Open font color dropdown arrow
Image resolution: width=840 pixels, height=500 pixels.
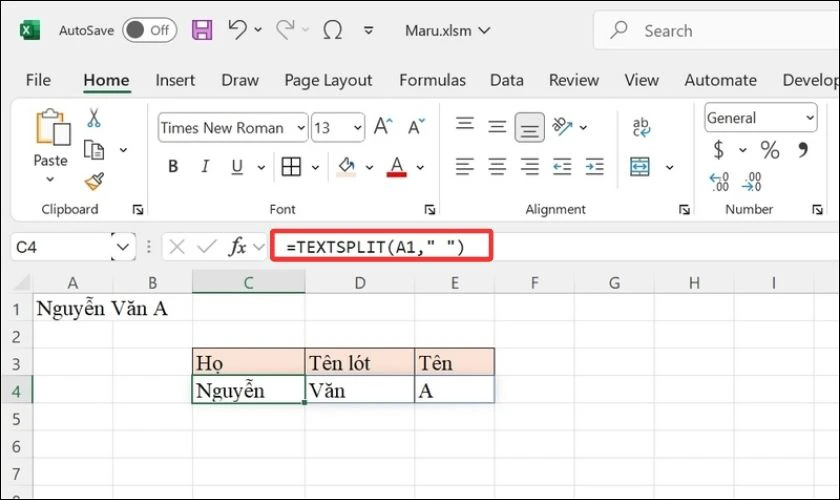point(421,167)
